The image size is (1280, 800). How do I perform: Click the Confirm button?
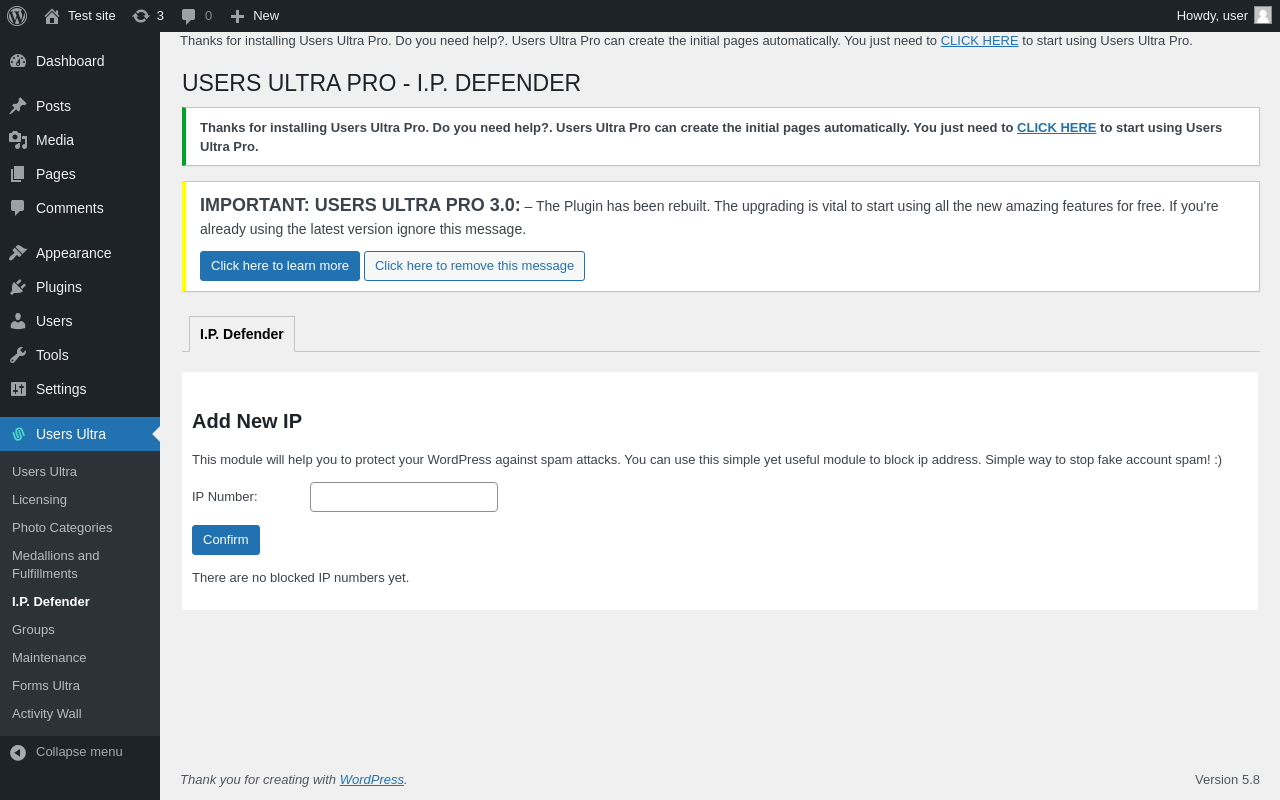coord(226,540)
